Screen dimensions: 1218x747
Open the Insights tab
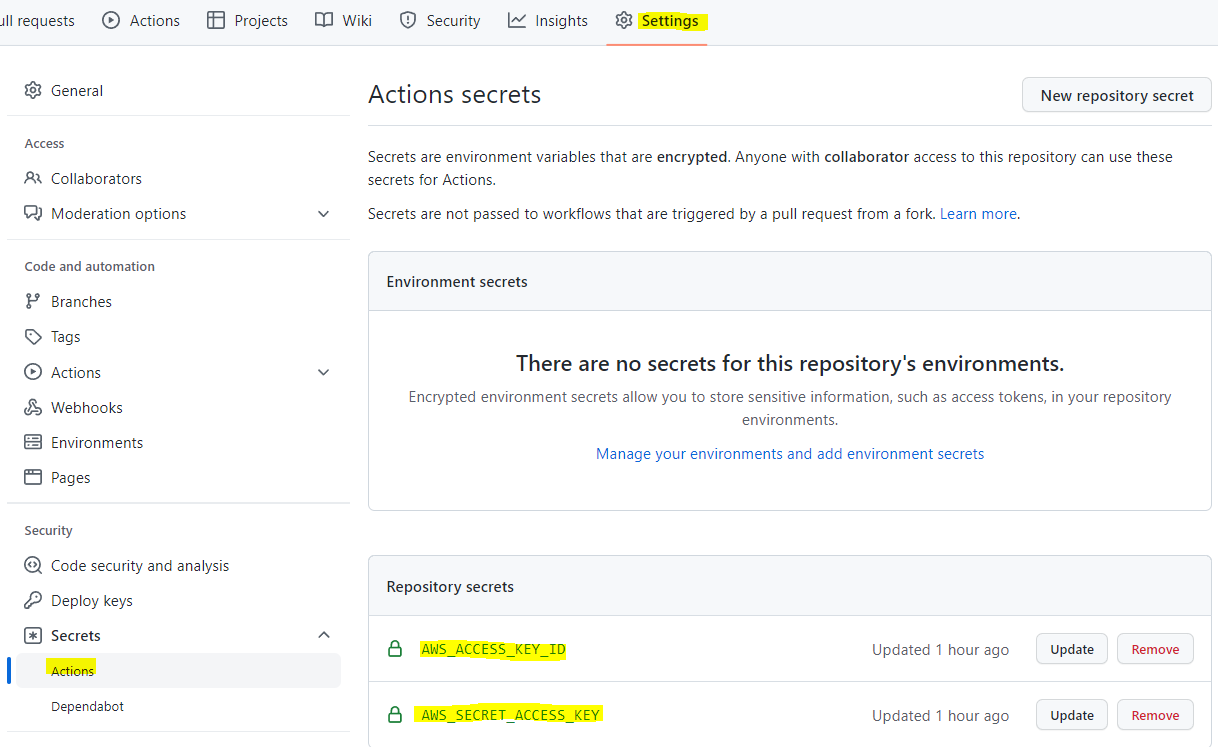point(548,20)
